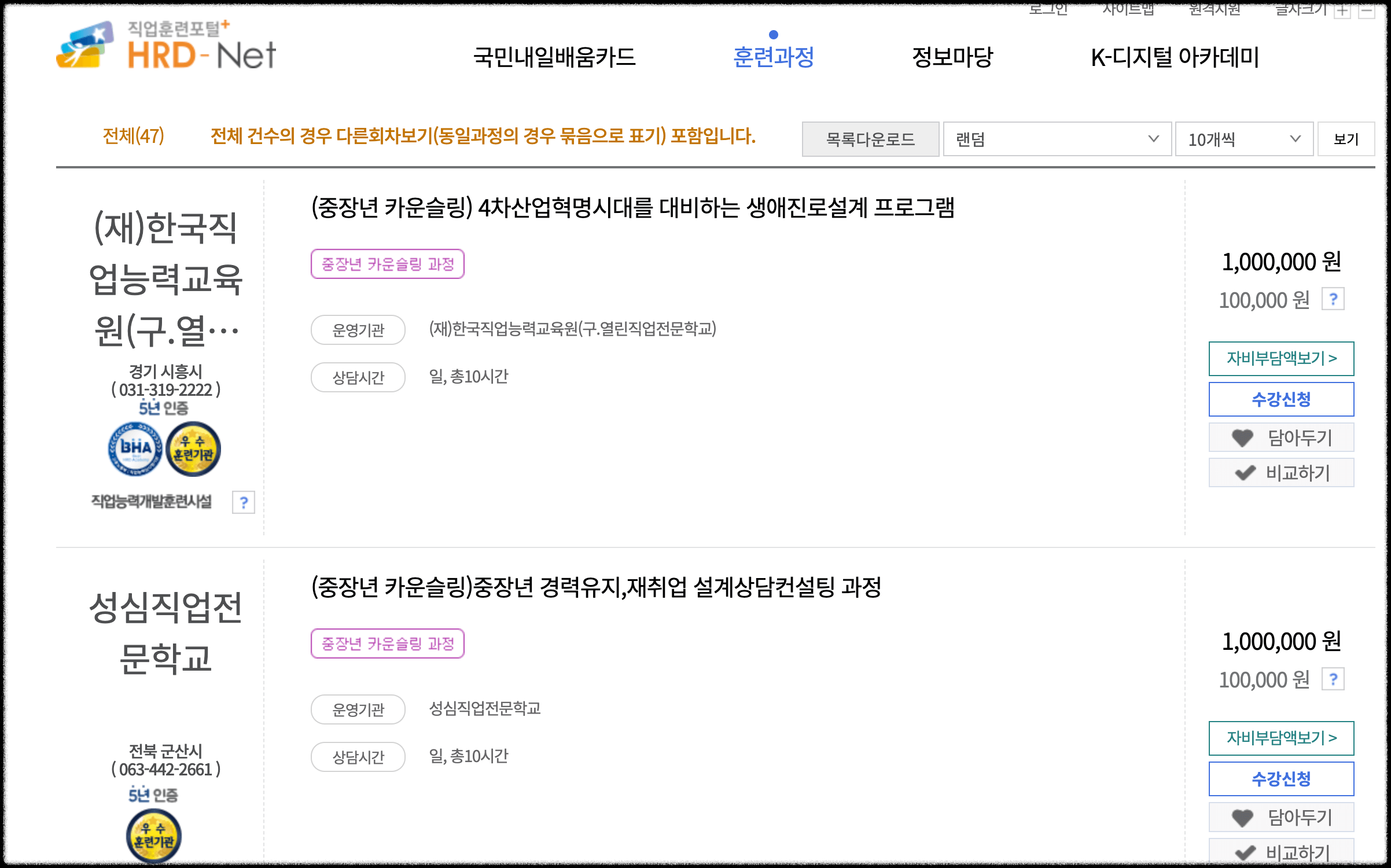Click the 로그인 link
This screenshot has height=868, width=1391.
tap(1048, 9)
